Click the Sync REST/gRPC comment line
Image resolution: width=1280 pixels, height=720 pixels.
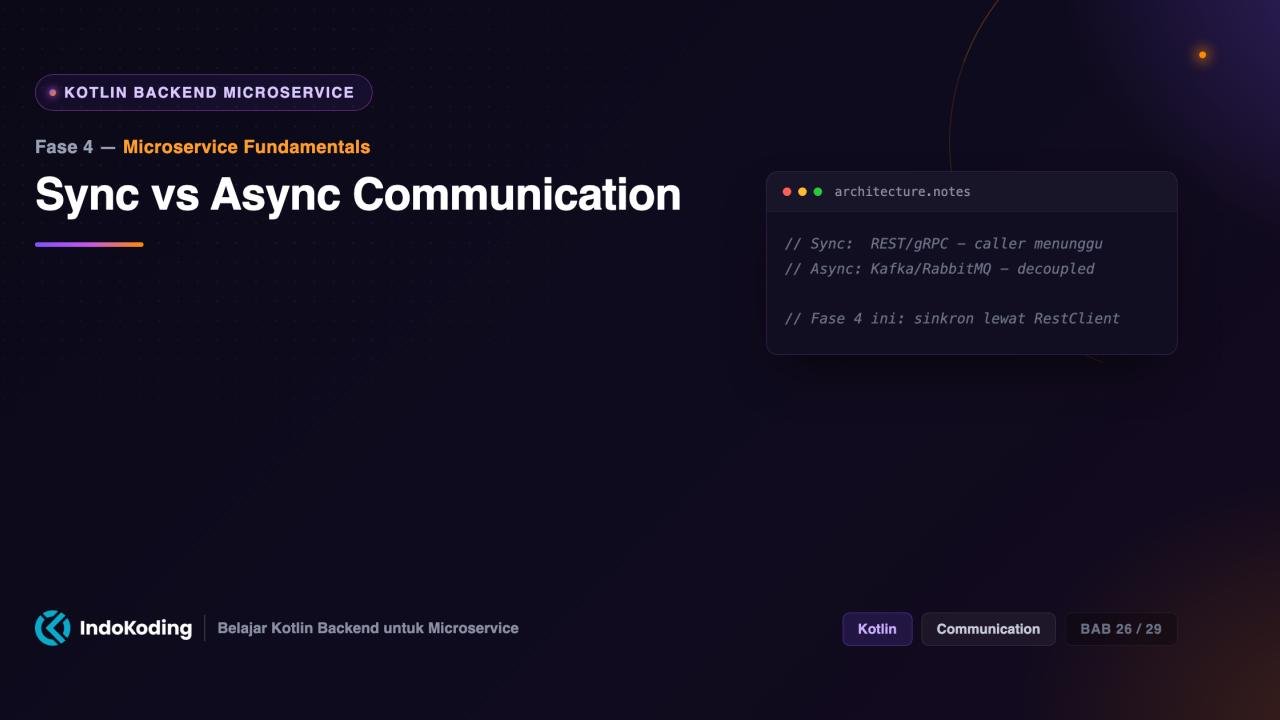[x=943, y=244]
